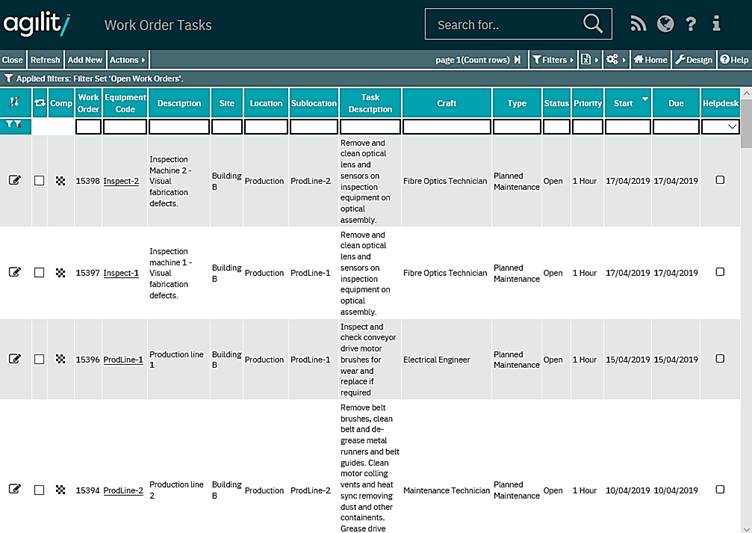Screen dimensions: 752x533
Task: Enable Helpdesk checkbox for work order 15398
Action: click(x=720, y=181)
